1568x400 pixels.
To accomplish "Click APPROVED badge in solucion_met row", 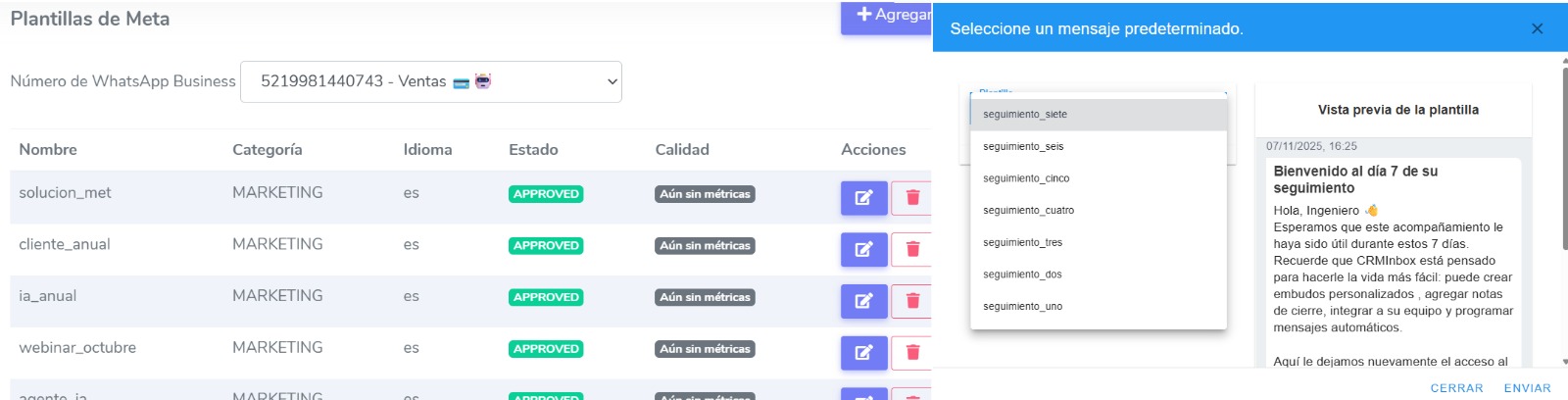I will [546, 194].
